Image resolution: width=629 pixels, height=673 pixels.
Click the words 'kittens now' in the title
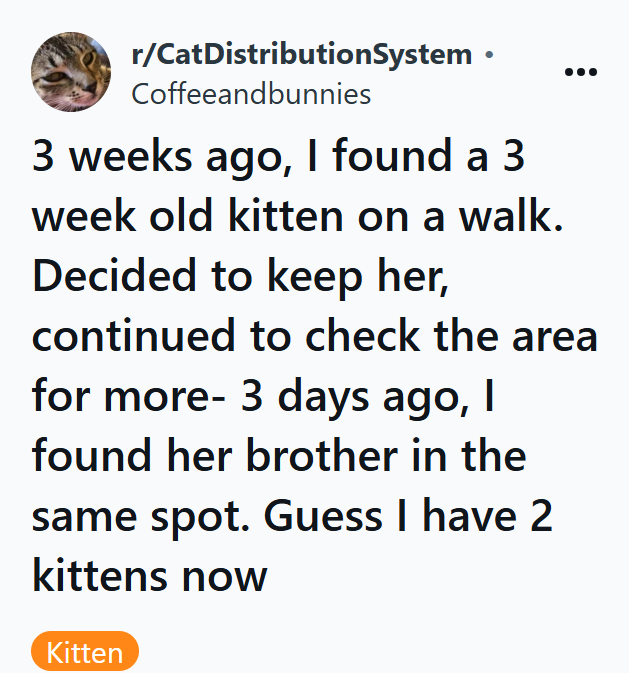pyautogui.click(x=150, y=577)
